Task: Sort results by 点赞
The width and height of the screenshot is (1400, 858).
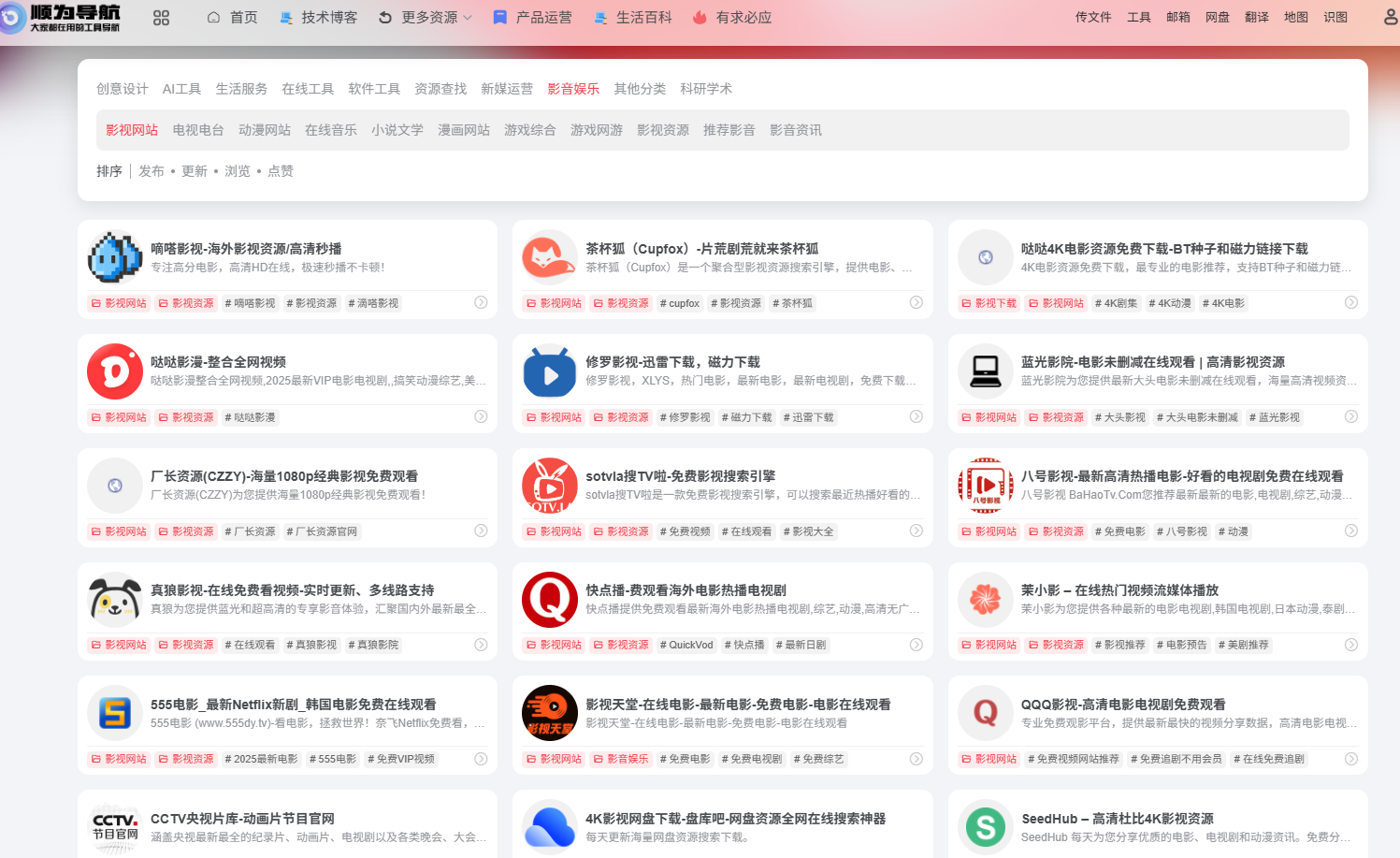Action: [281, 171]
